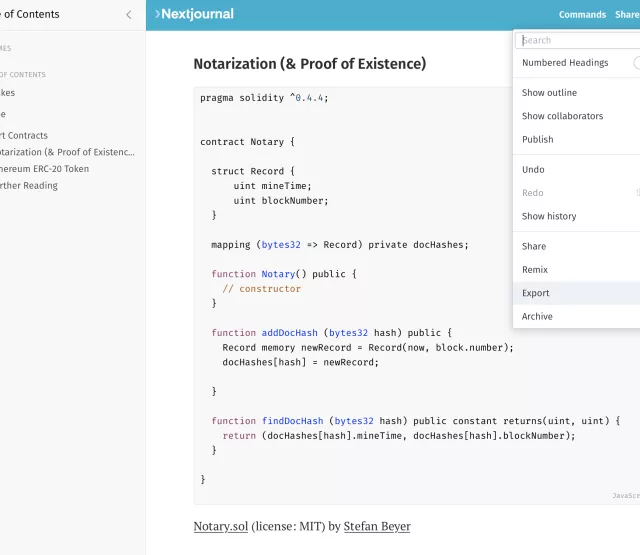Image resolution: width=640 pixels, height=555 pixels.
Task: Click the Export menu entry
Action: pyautogui.click(x=536, y=293)
